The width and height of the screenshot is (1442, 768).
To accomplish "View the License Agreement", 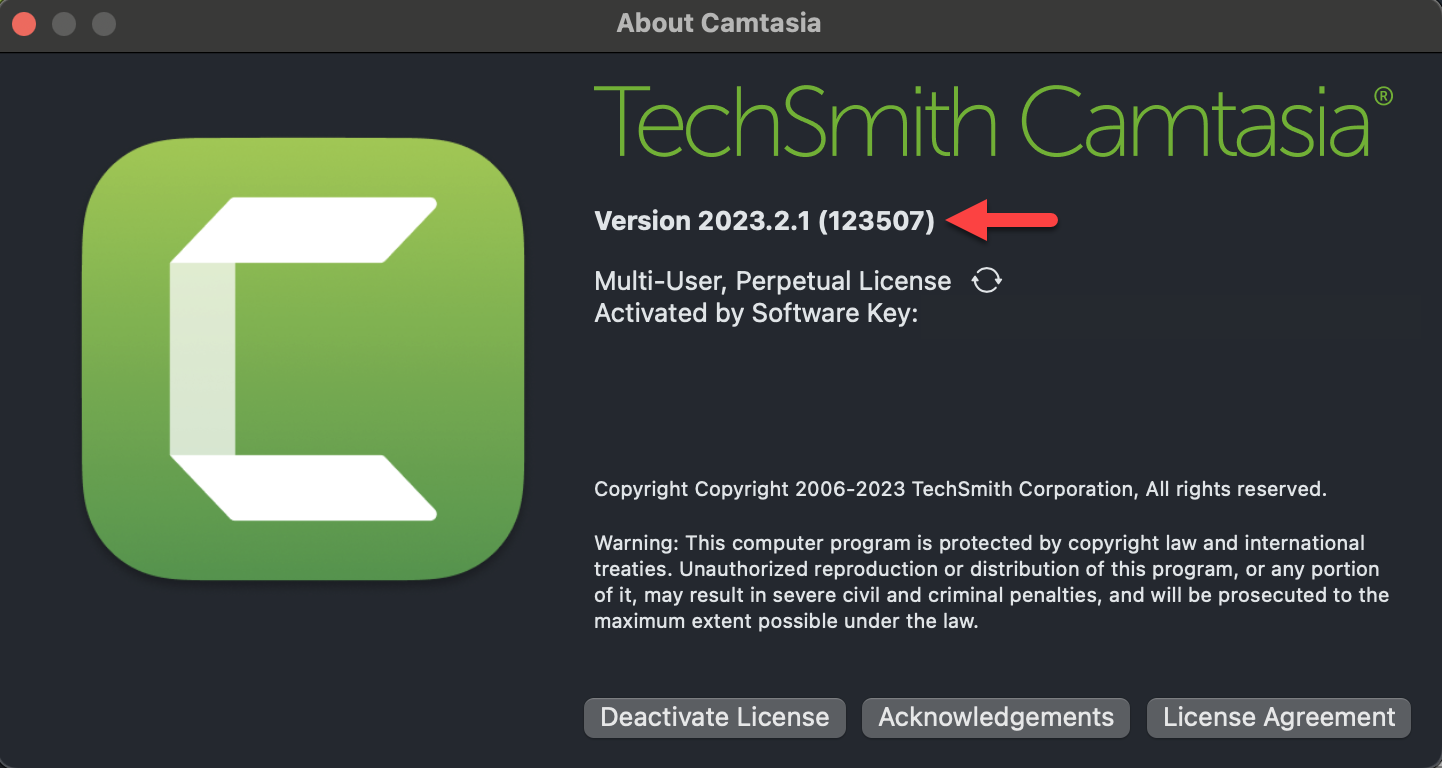I will point(1278,717).
